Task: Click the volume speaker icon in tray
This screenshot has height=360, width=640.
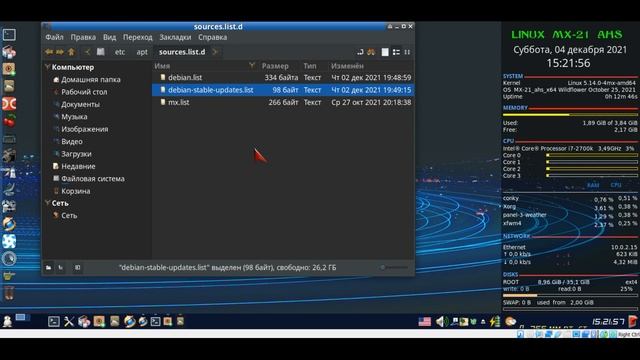Action: click(x=441, y=322)
